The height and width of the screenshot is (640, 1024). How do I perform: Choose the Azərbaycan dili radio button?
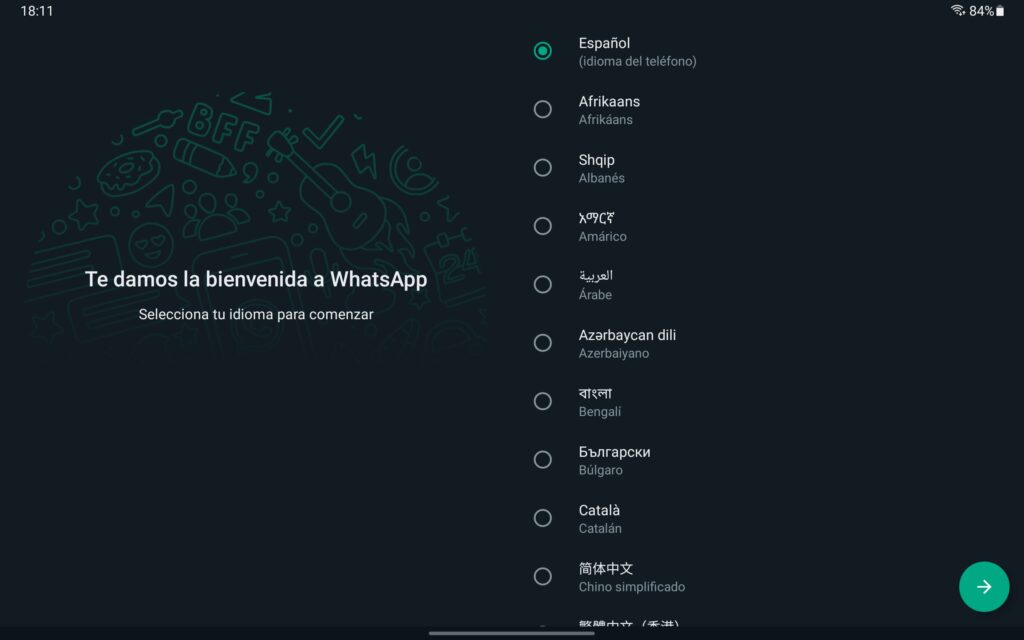[543, 343]
